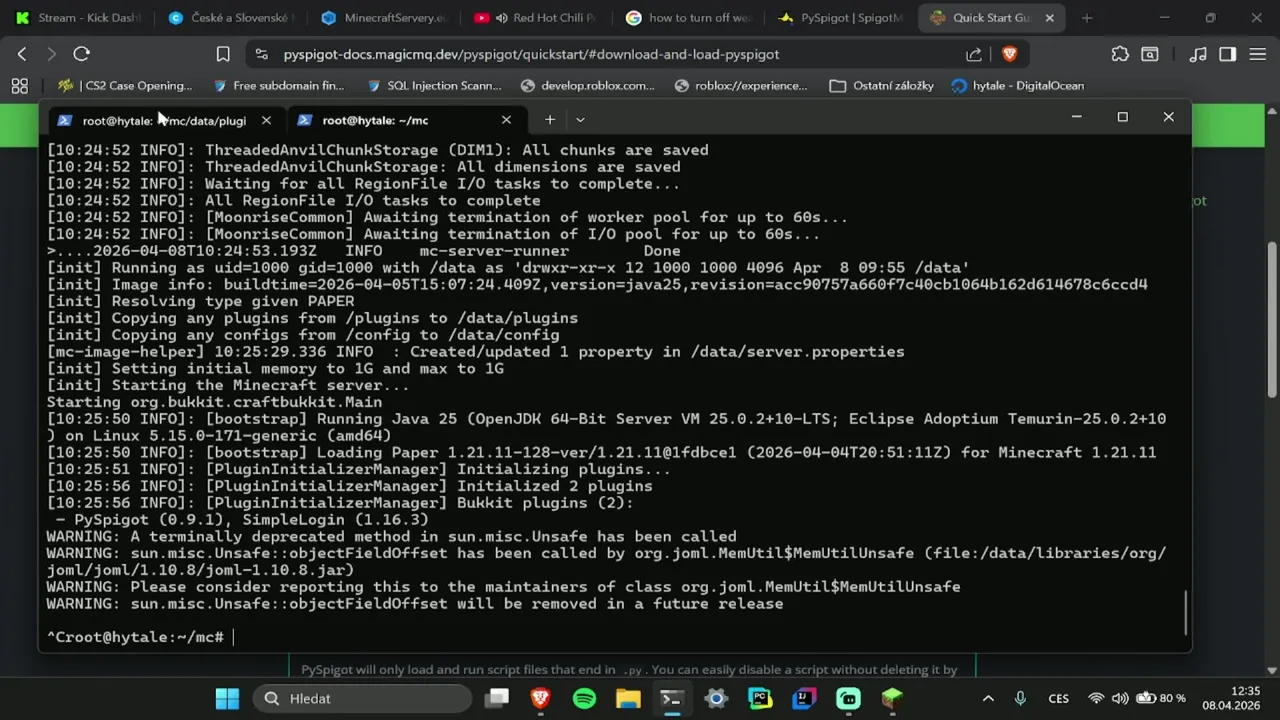Open volume speaker icon in tray
This screenshot has height=720, width=1280.
click(1120, 698)
